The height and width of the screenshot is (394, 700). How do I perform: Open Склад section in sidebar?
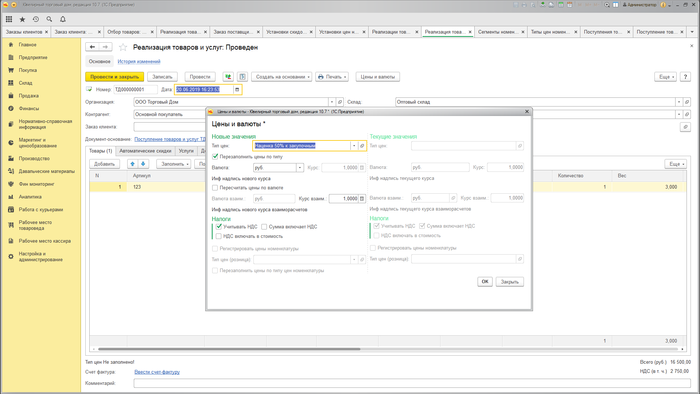coord(25,83)
